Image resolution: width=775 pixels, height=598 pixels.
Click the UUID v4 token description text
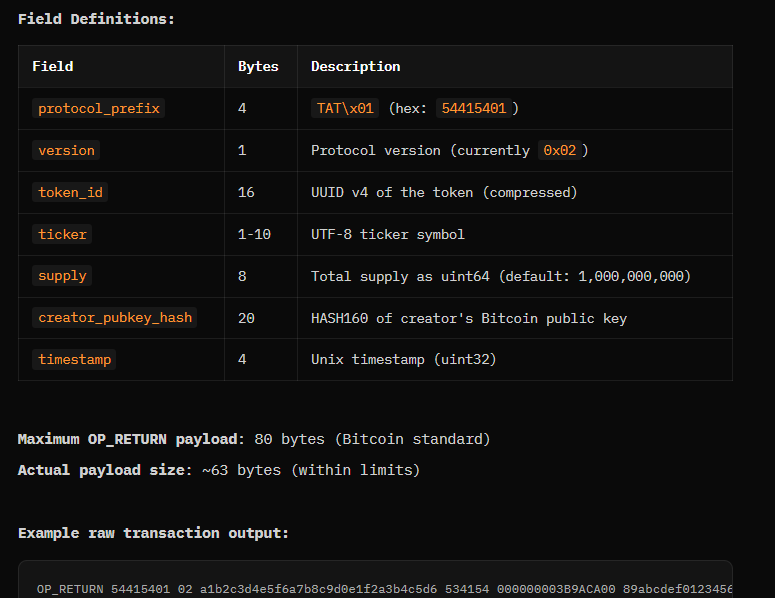point(444,192)
